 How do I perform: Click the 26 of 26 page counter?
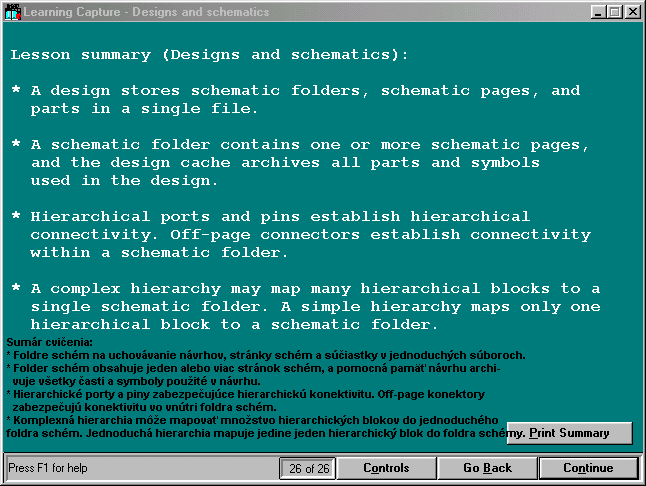(x=306, y=468)
